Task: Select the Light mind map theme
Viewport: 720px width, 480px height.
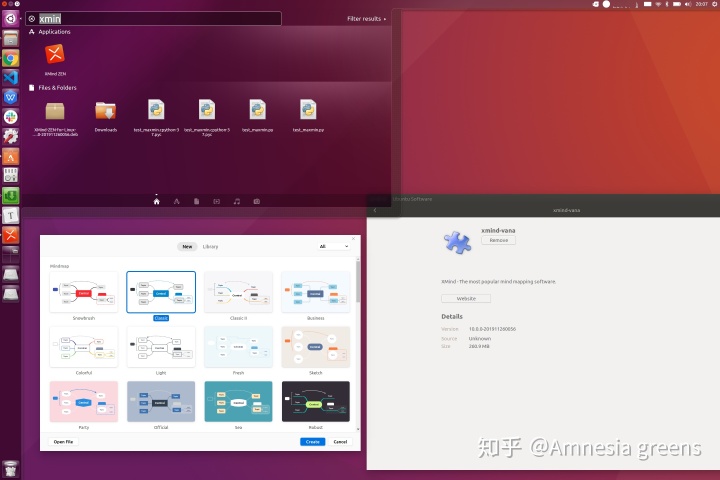Action: click(x=161, y=347)
